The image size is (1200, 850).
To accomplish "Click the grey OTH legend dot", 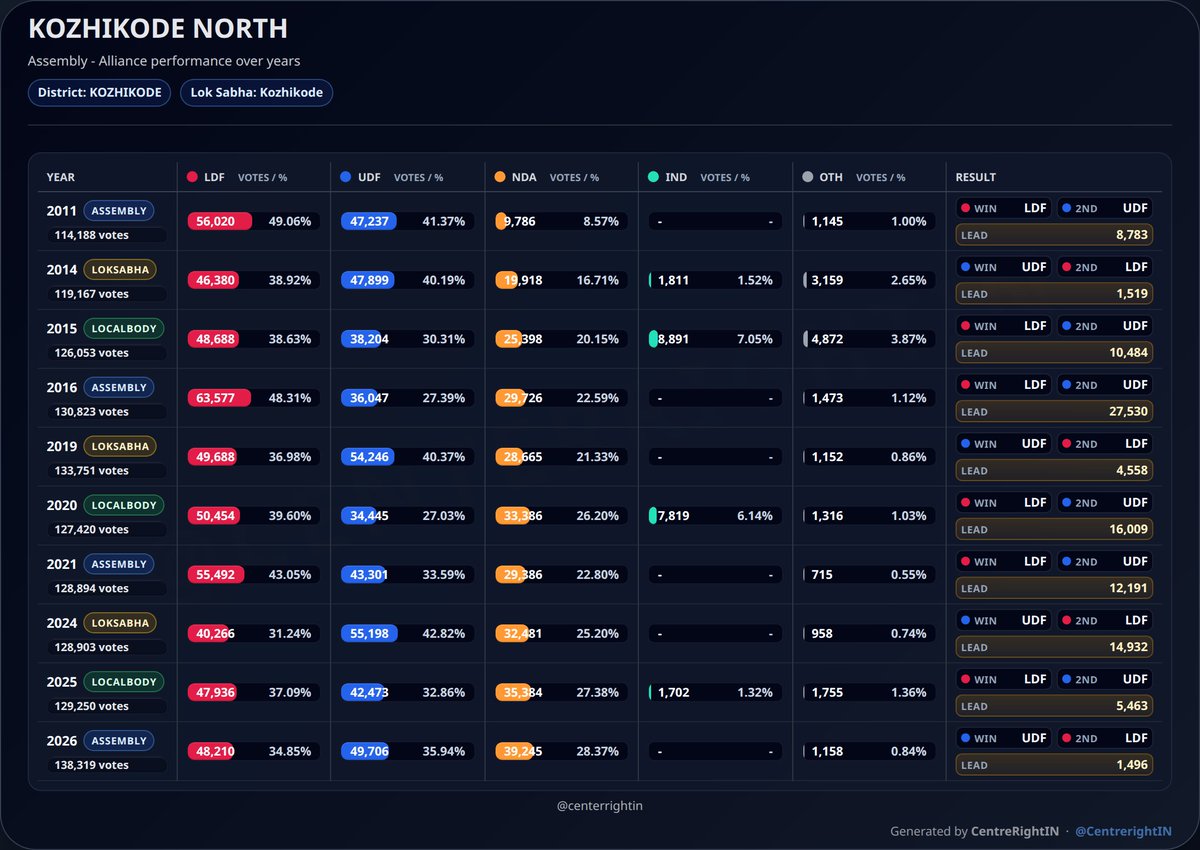I will 807,177.
